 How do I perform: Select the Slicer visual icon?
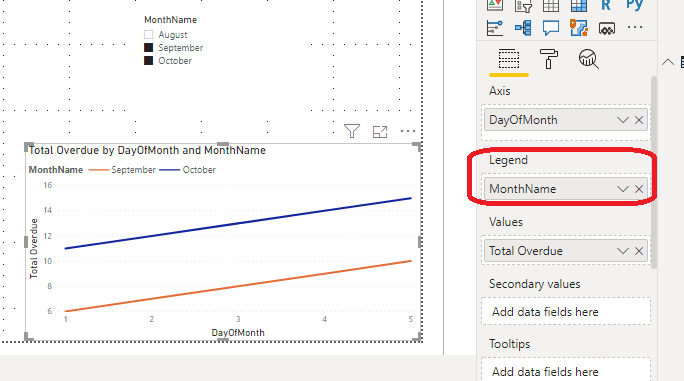523,5
